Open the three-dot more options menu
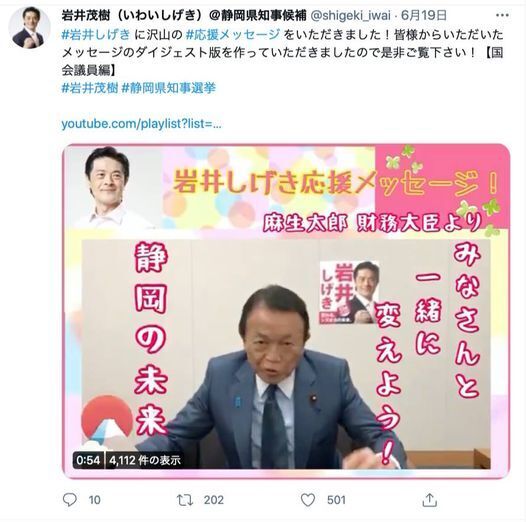Screen dimensions: 526x522 point(502,15)
